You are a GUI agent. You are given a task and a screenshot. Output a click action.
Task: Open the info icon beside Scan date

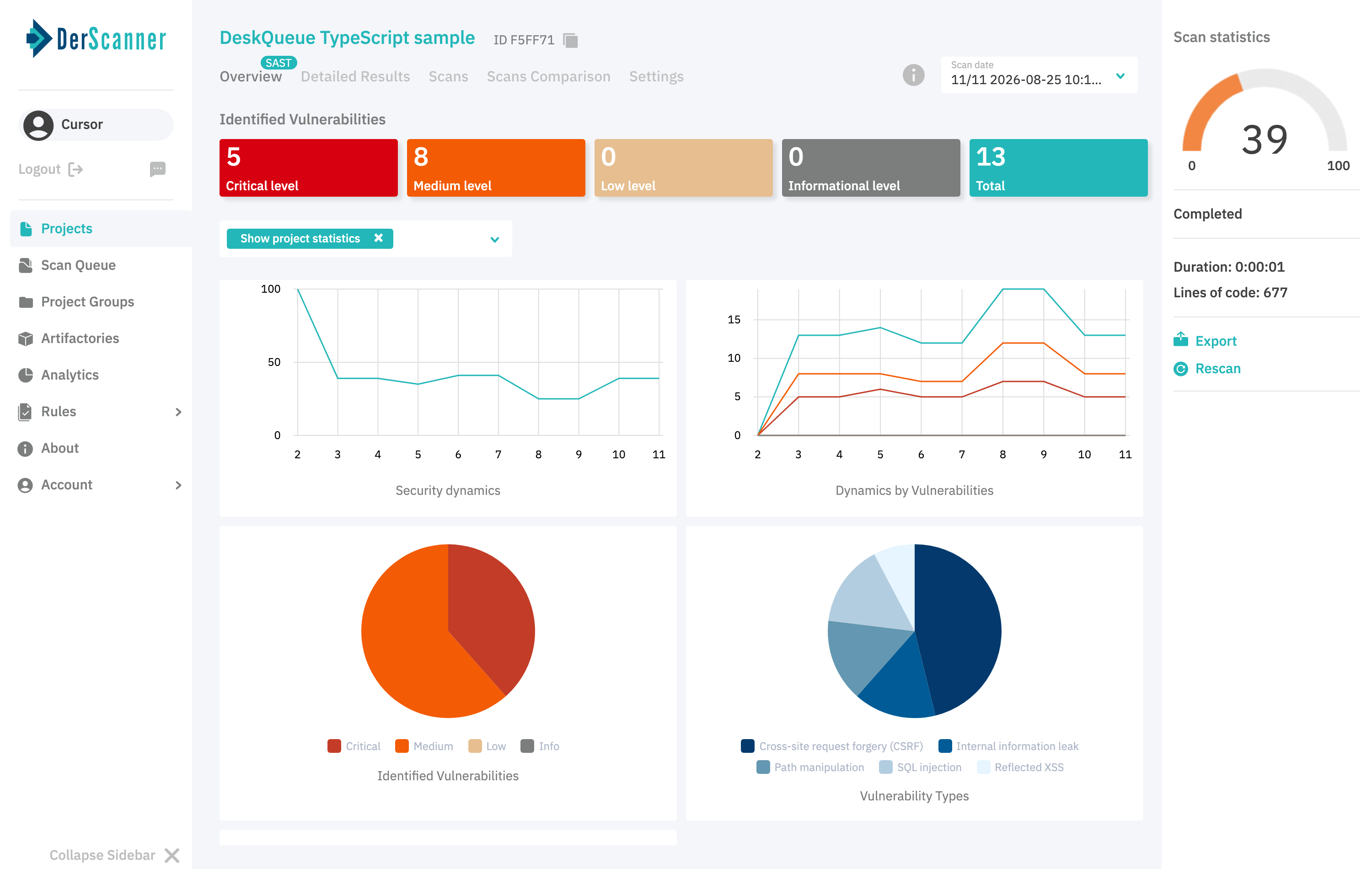coord(913,75)
